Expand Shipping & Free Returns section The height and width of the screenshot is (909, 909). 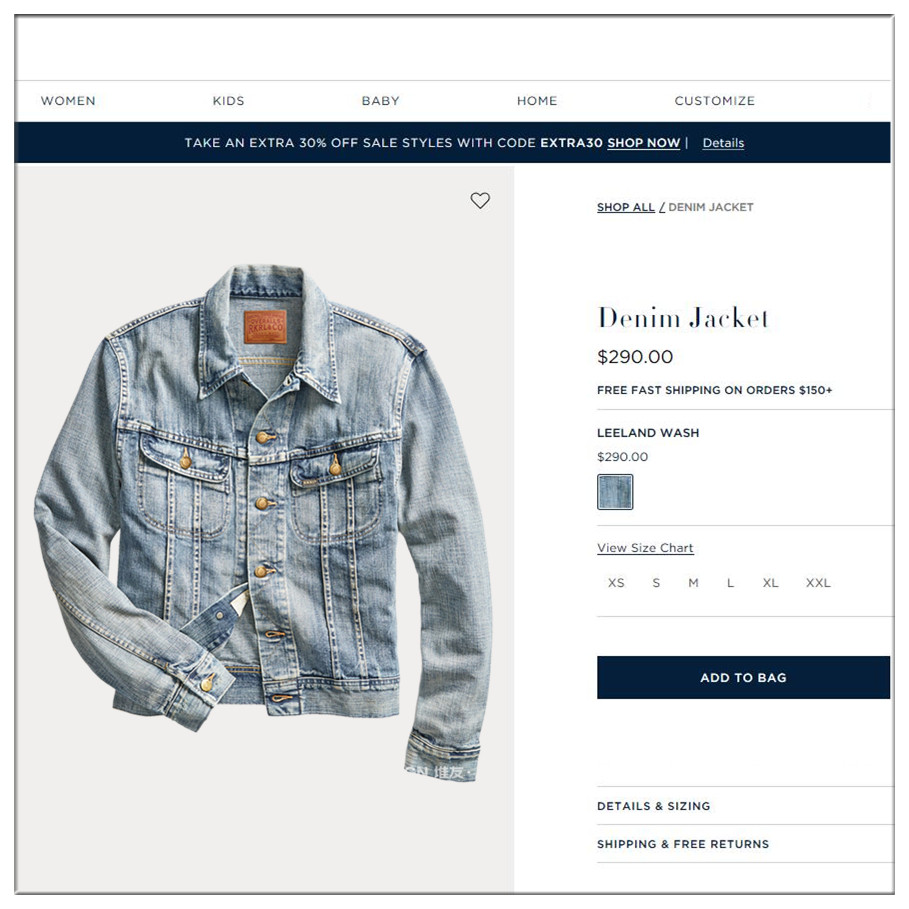(746, 844)
